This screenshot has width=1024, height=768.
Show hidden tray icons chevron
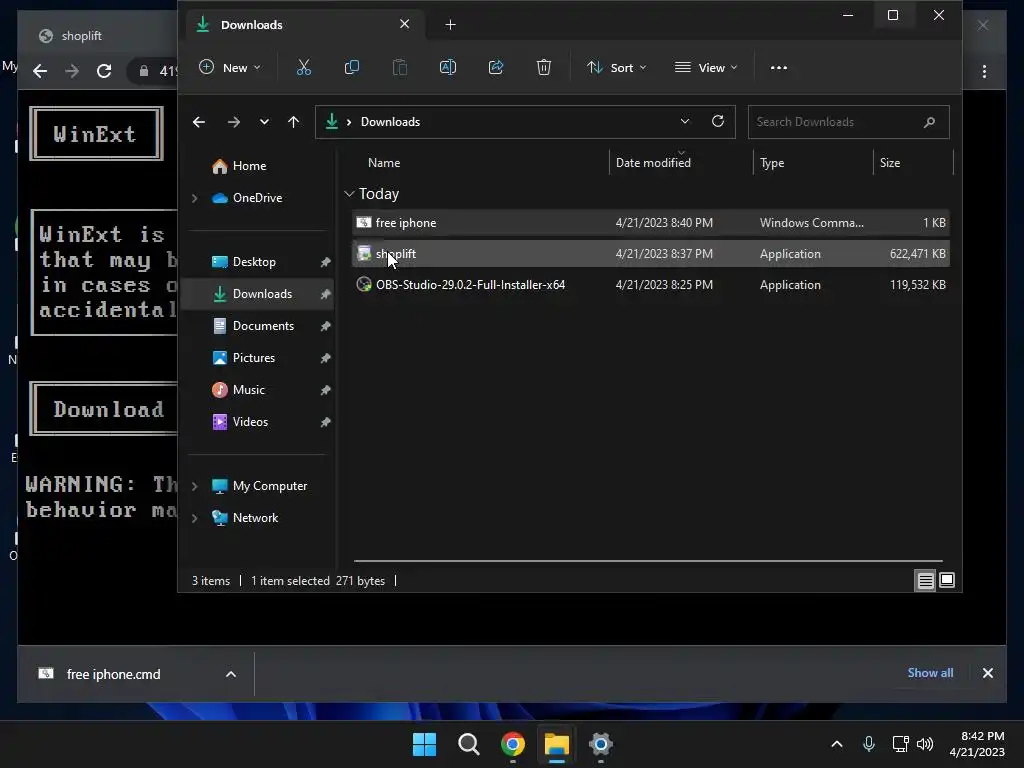(837, 744)
